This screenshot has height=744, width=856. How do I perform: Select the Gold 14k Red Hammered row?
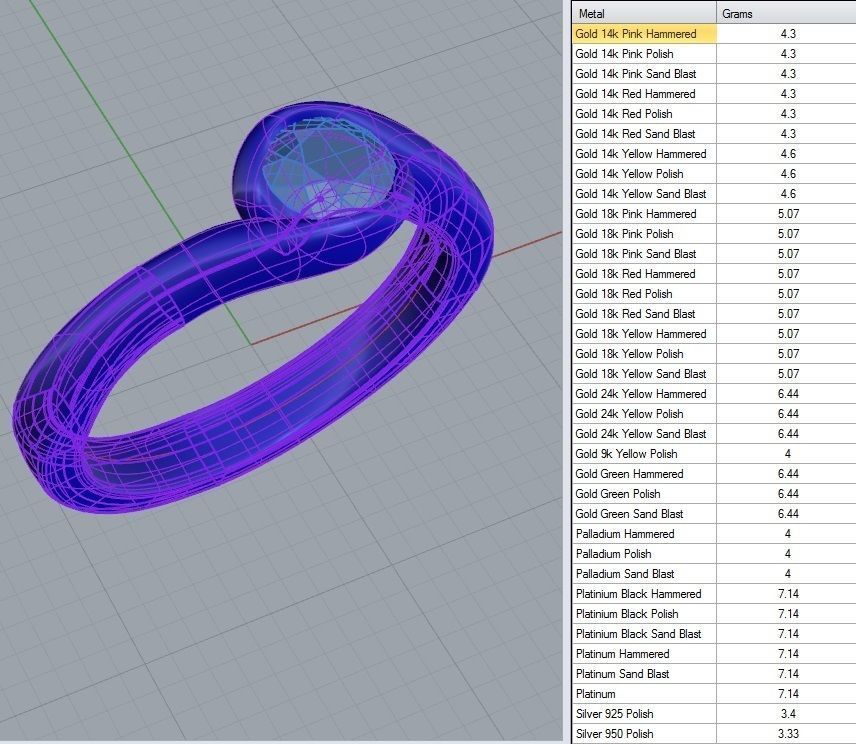(x=714, y=94)
